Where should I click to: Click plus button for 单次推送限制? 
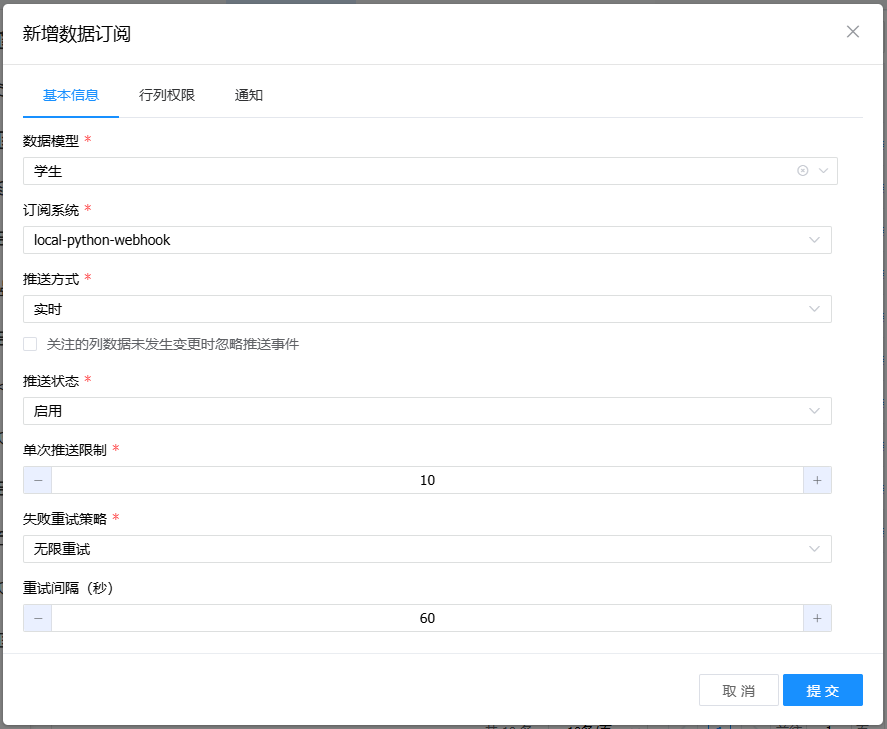[x=817, y=480]
